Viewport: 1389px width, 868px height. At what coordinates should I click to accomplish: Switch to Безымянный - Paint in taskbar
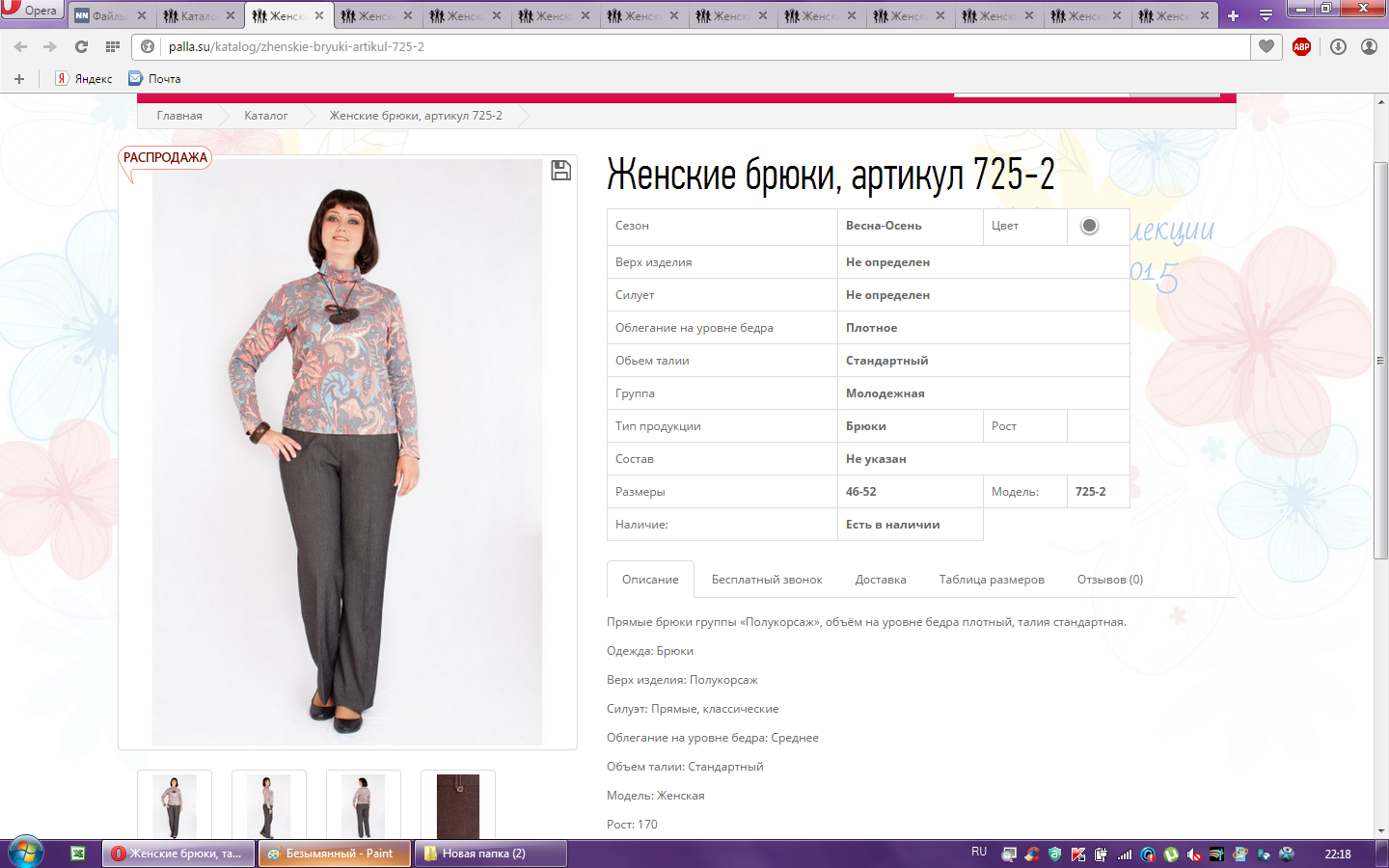tap(334, 854)
